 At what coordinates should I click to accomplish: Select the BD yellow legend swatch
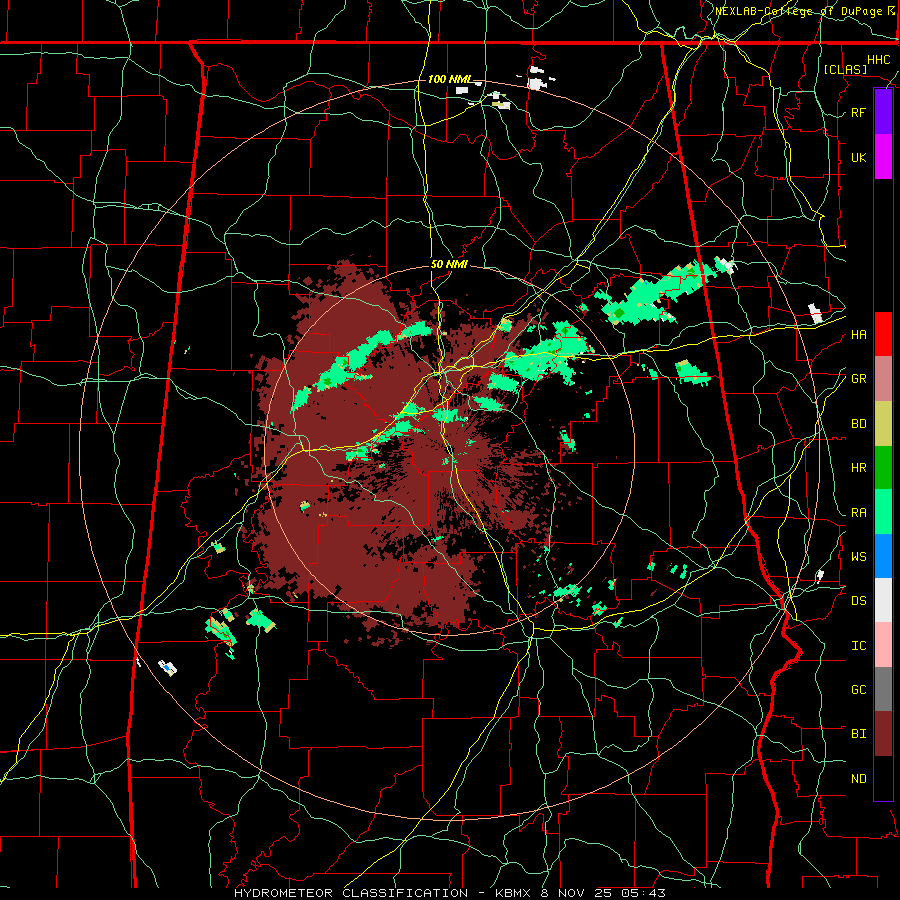[x=883, y=424]
